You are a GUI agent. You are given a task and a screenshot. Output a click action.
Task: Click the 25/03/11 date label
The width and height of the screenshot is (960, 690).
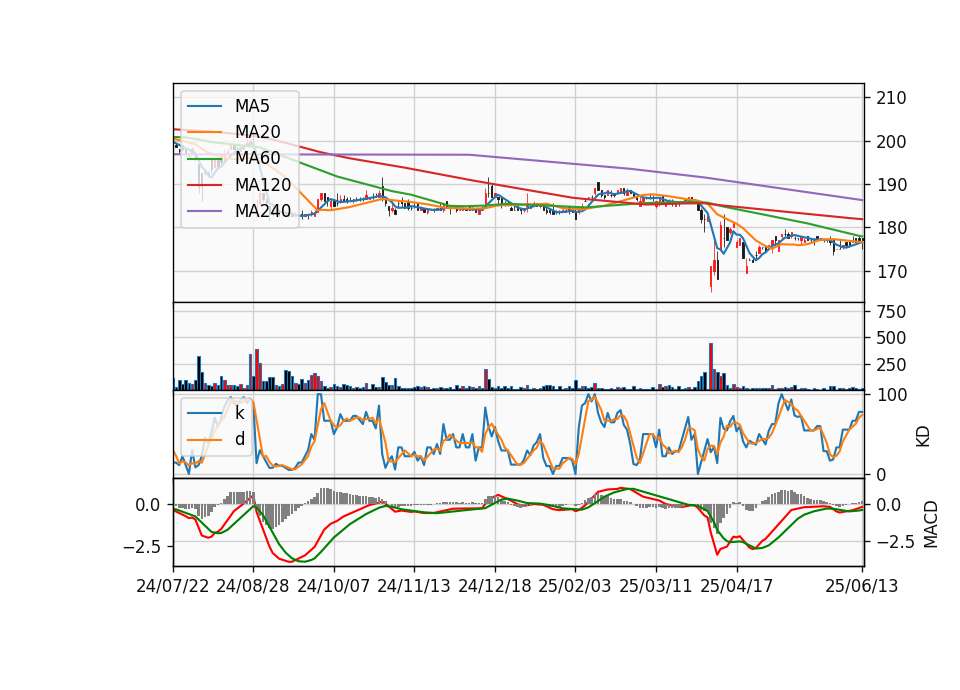pos(656,586)
